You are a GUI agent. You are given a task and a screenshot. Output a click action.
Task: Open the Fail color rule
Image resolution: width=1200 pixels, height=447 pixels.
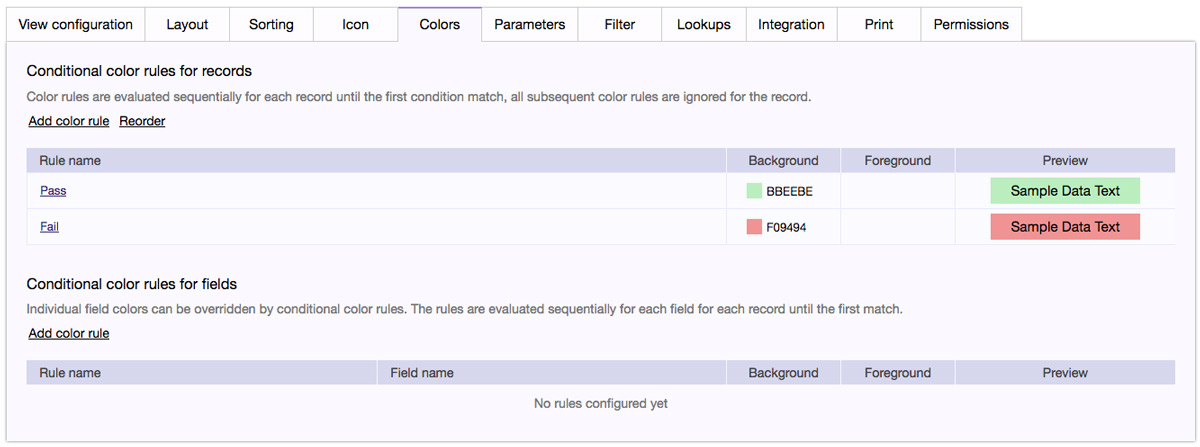pos(49,227)
